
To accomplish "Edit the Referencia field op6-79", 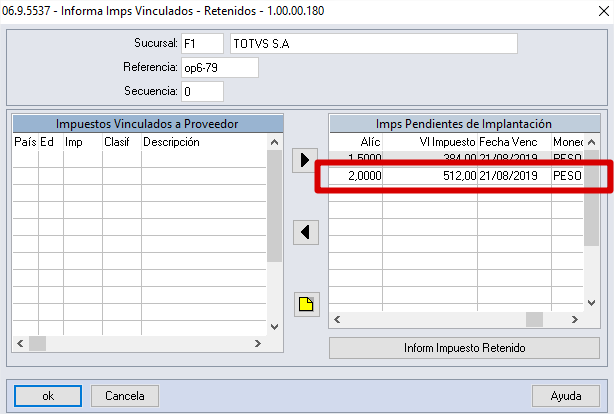I will point(220,67).
